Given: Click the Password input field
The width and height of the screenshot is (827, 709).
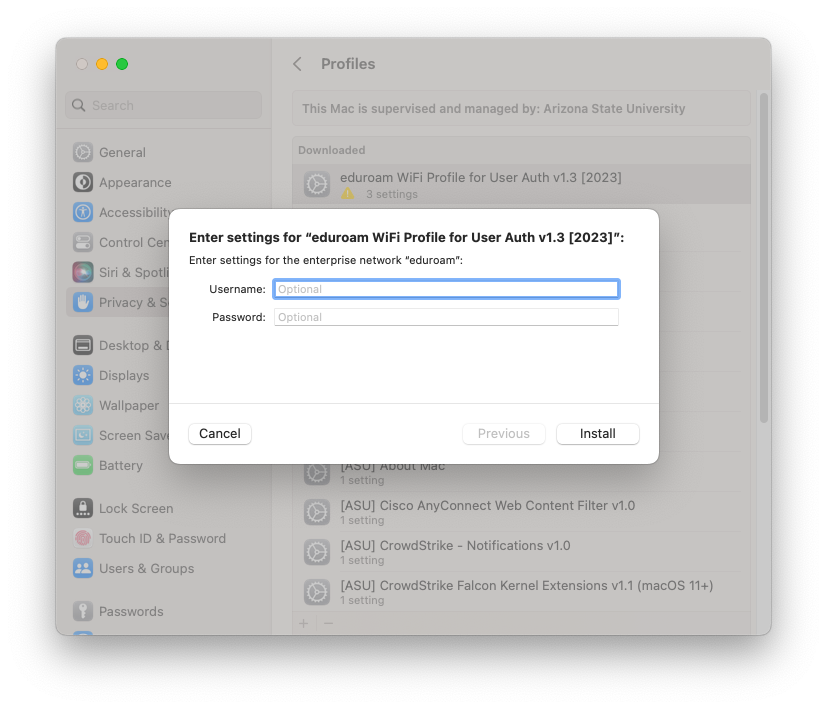Looking at the screenshot, I should [446, 317].
